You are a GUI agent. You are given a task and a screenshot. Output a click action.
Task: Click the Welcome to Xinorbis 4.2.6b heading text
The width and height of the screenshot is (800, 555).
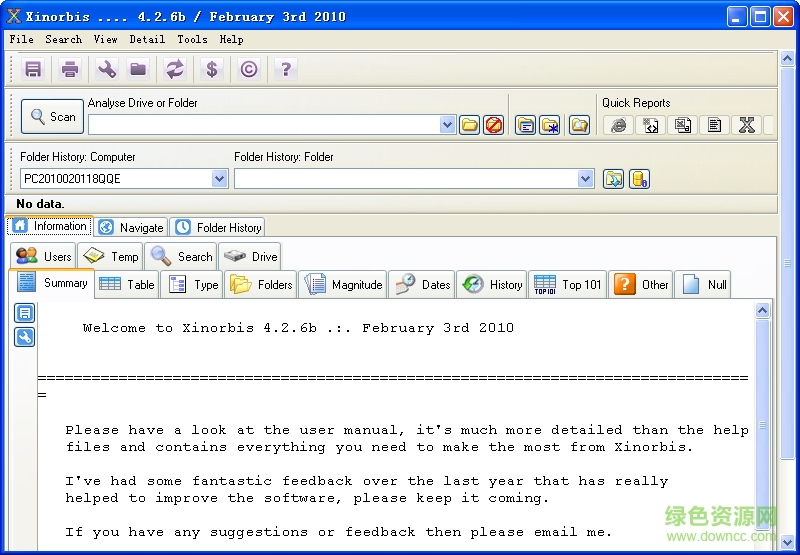(298, 328)
